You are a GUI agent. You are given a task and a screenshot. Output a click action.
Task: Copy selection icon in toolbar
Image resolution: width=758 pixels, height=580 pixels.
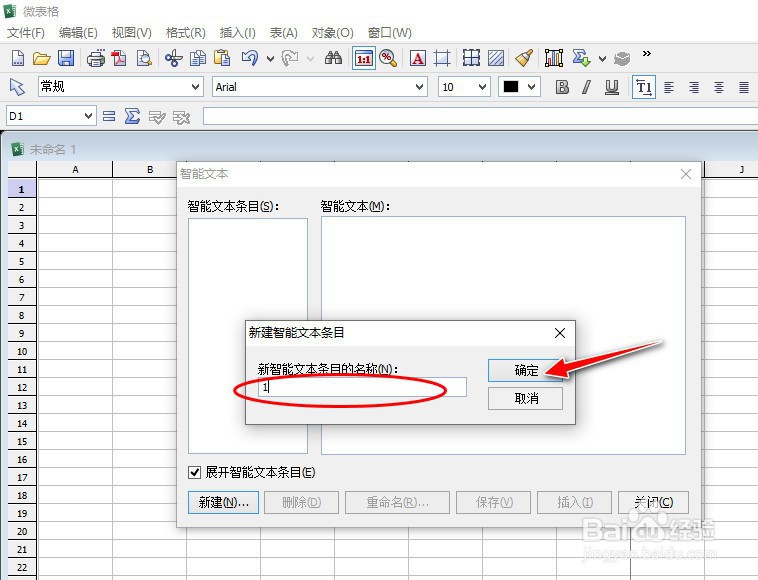[x=197, y=58]
